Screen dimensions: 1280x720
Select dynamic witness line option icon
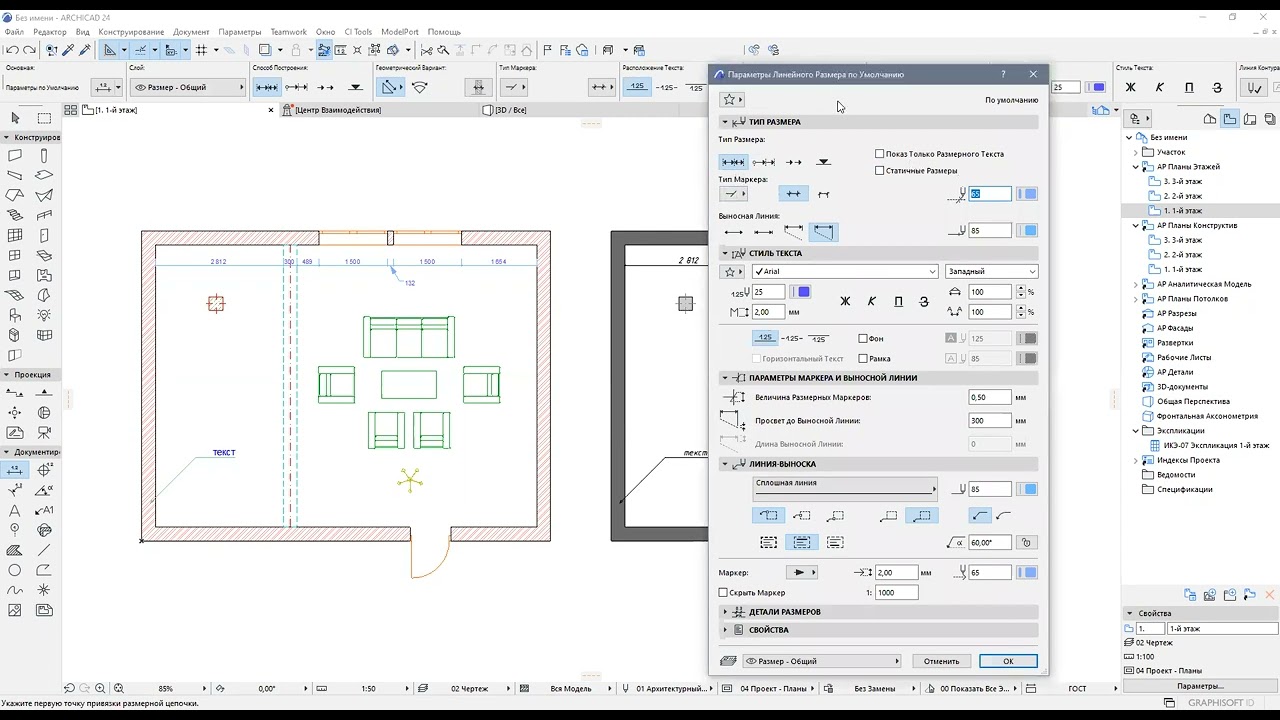pos(823,232)
